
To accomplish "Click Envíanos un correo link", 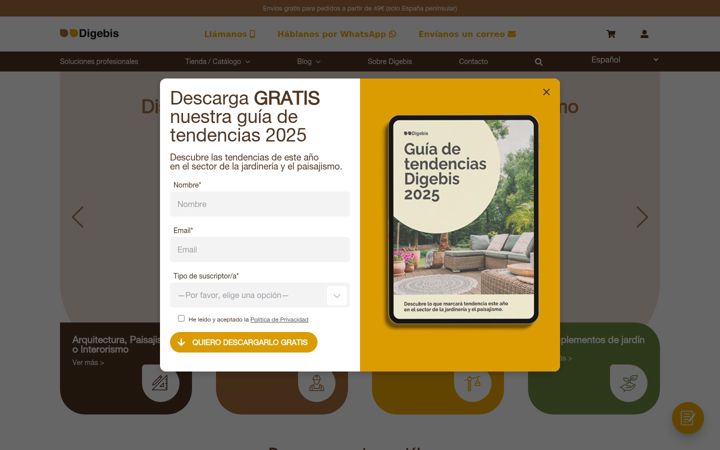I will (x=467, y=34).
